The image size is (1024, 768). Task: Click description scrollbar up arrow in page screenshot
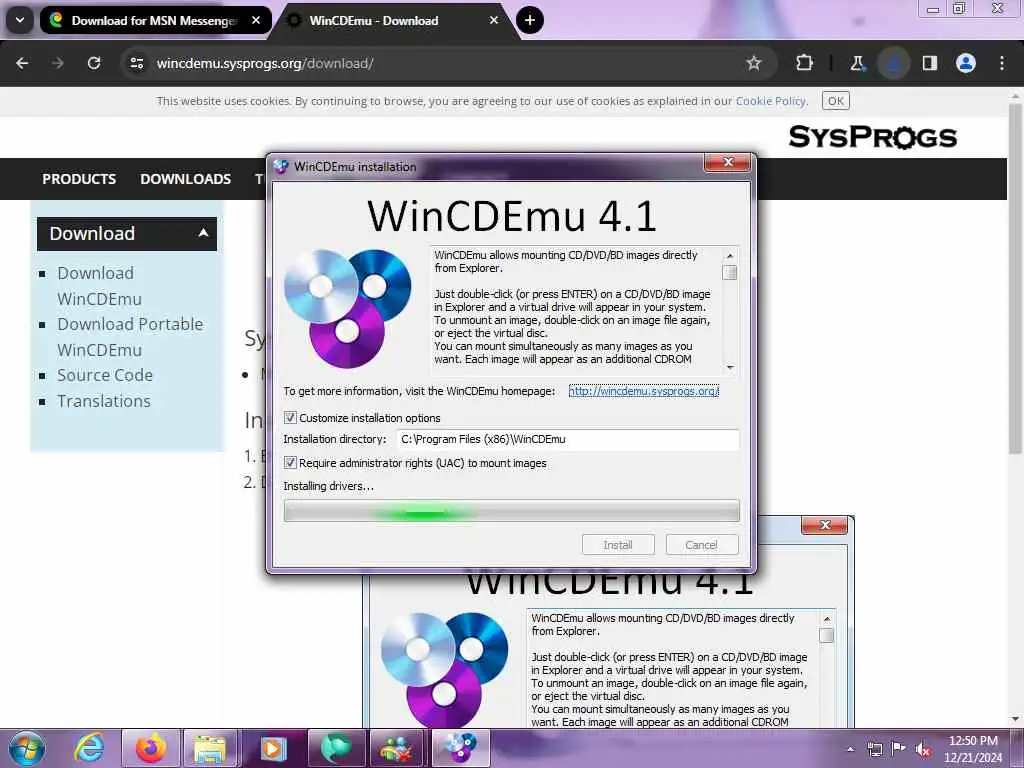coord(827,619)
